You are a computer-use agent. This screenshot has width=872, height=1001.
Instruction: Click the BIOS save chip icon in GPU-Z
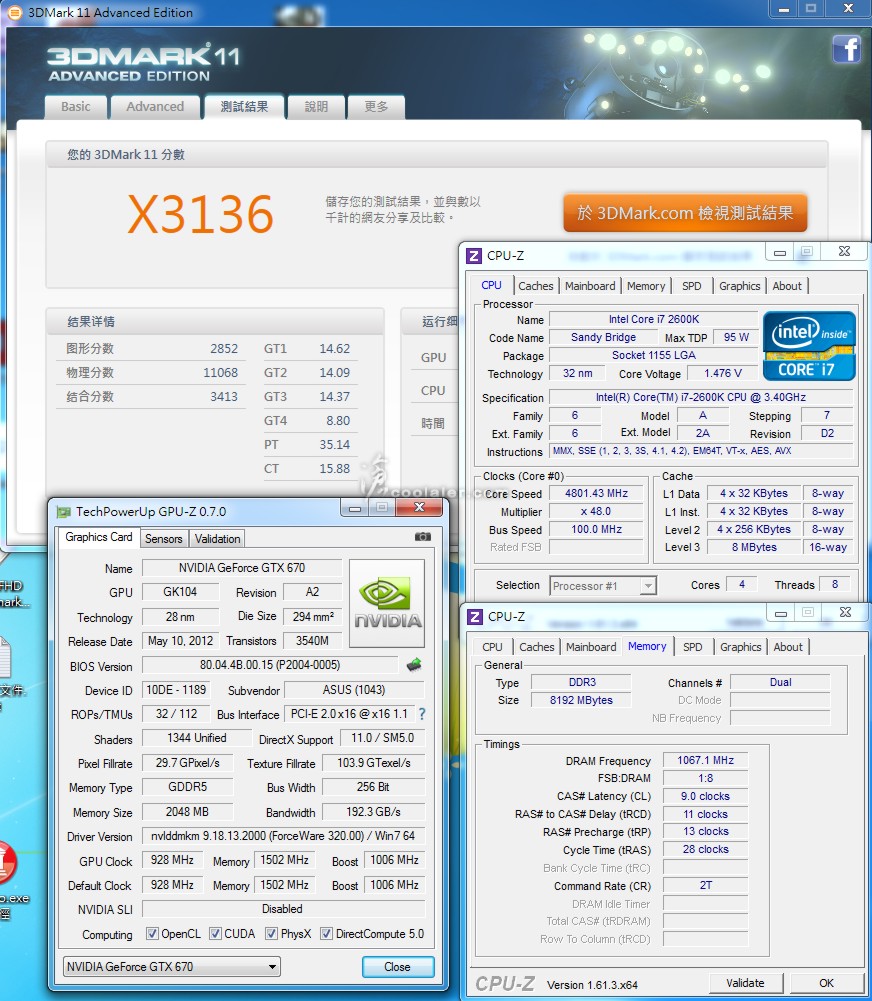pos(414,665)
